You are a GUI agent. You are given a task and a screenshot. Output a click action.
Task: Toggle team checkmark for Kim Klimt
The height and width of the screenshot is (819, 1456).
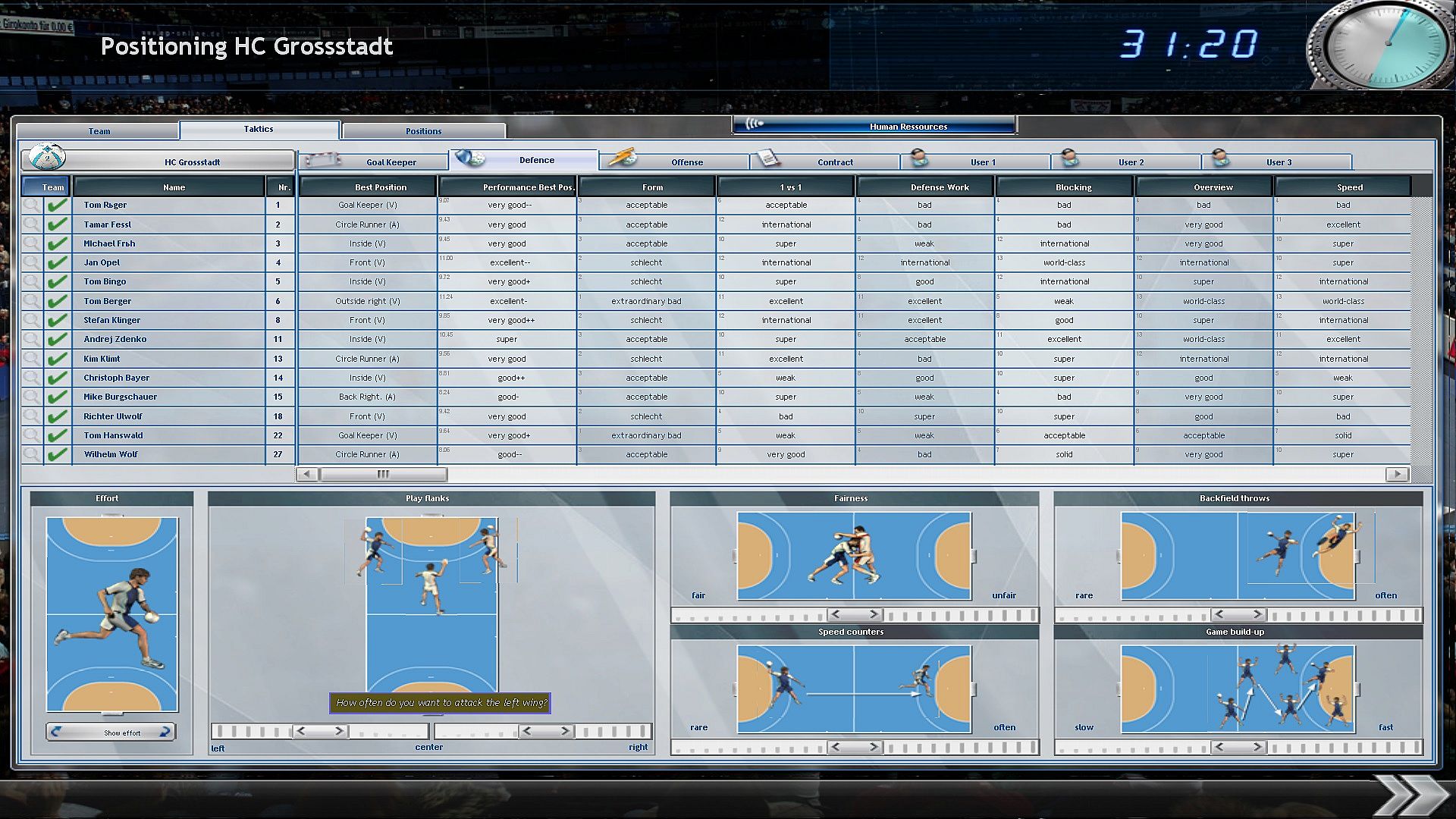tap(57, 359)
